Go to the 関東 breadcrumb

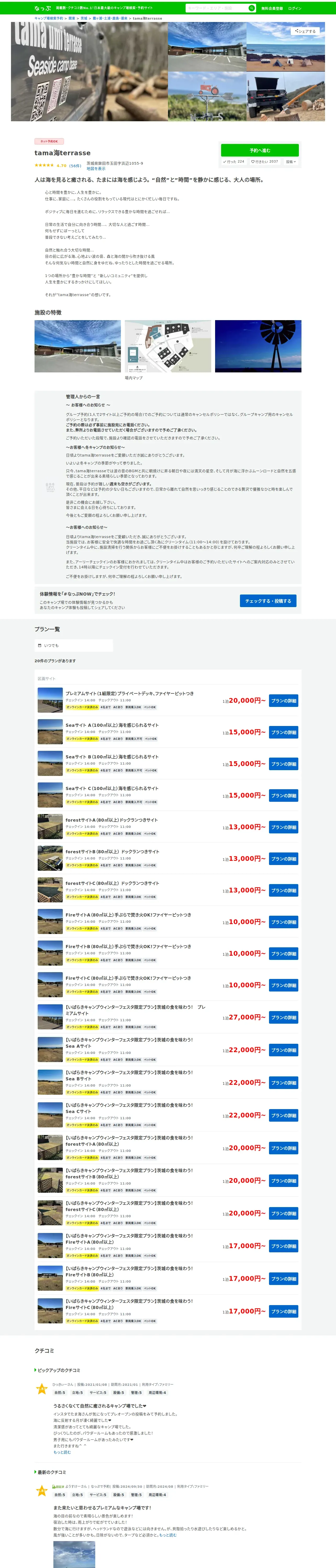coord(72,19)
